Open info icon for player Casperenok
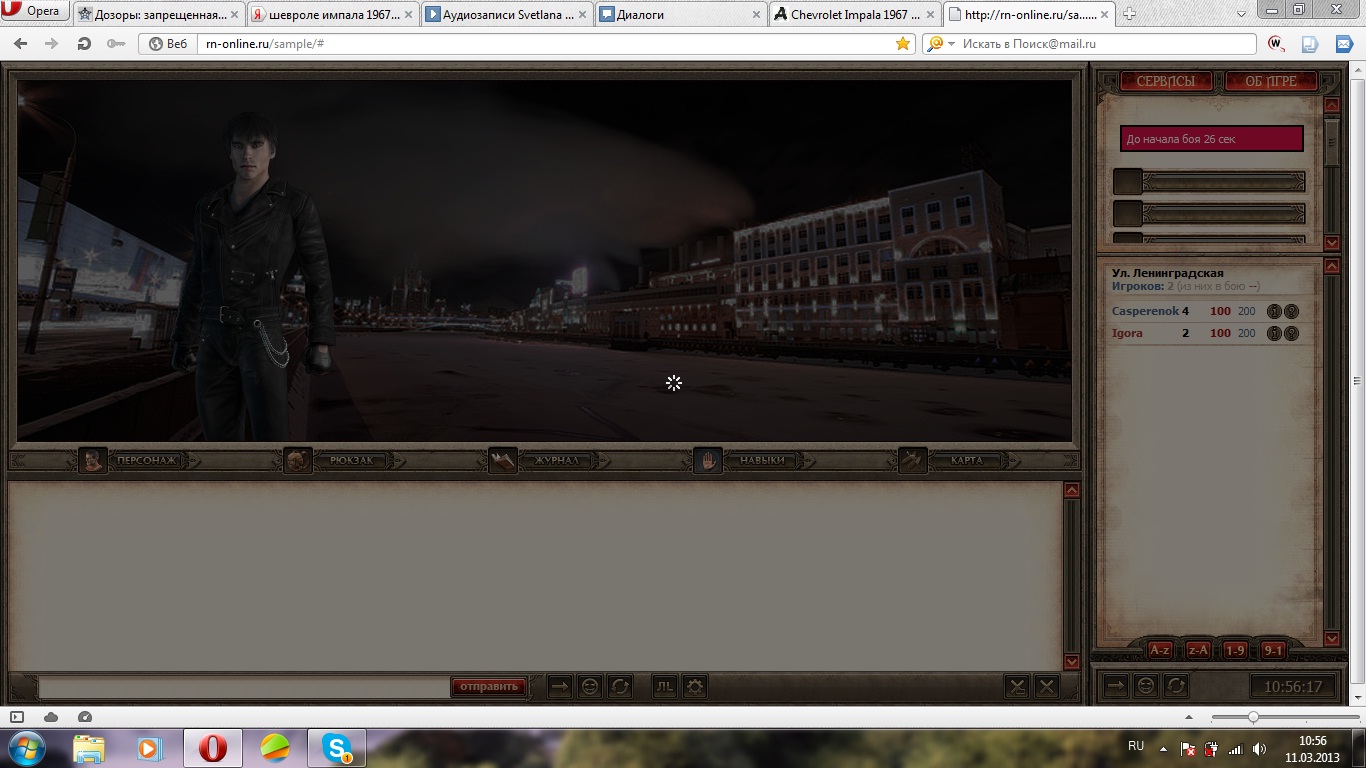 (x=1274, y=311)
